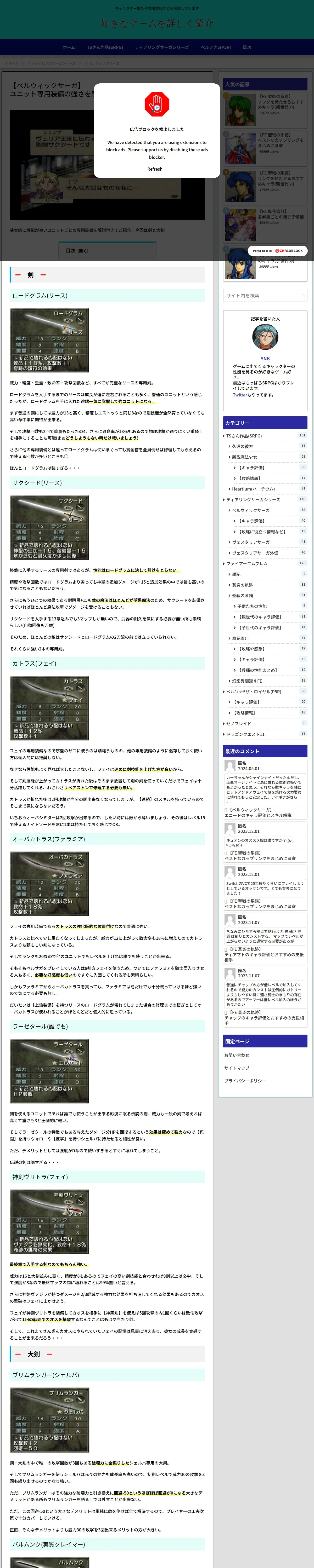
Task: Click the サクシード weapon stats image
Action: click(x=49, y=528)
